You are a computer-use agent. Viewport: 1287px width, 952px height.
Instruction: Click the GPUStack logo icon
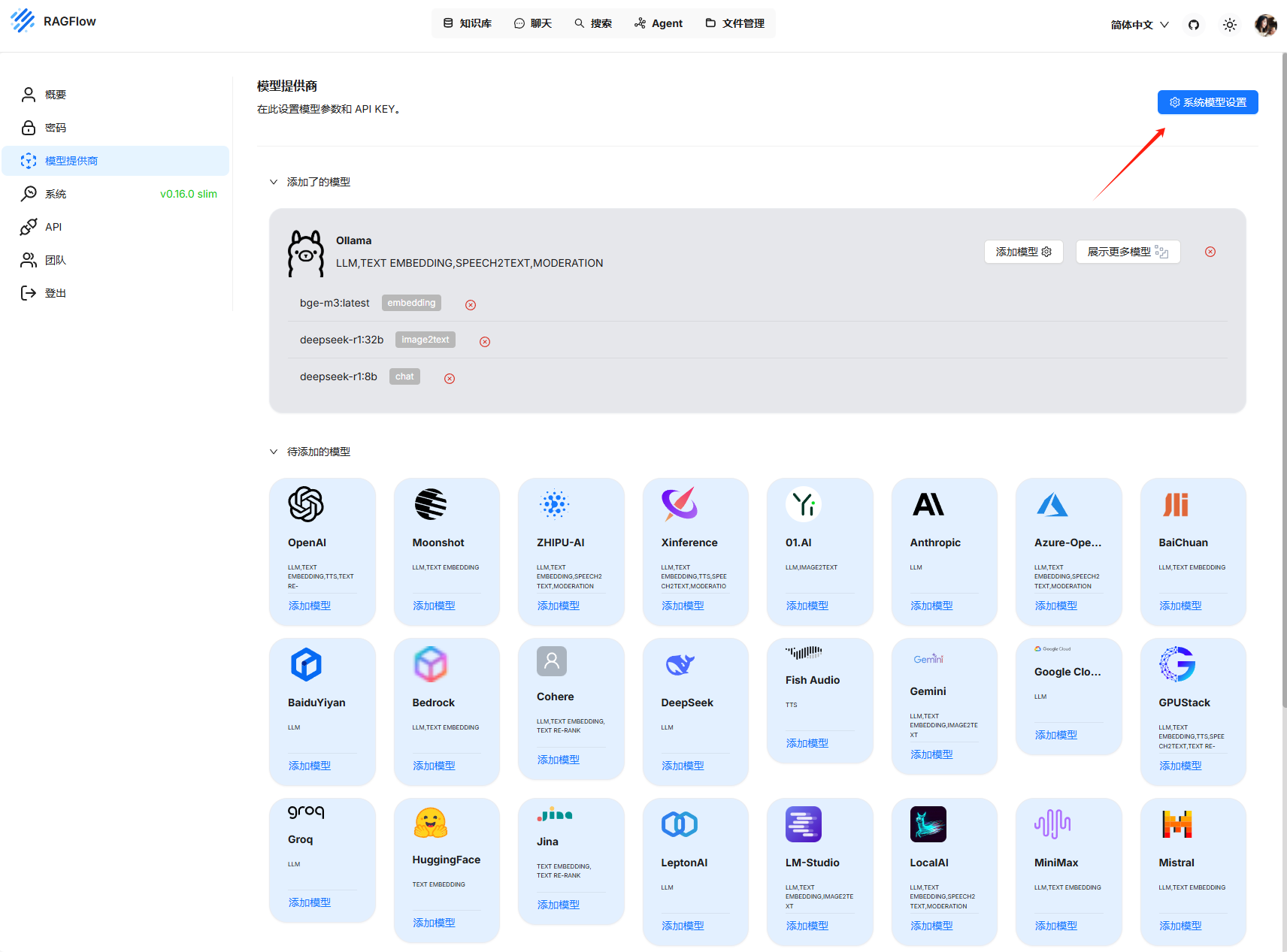tap(1177, 664)
